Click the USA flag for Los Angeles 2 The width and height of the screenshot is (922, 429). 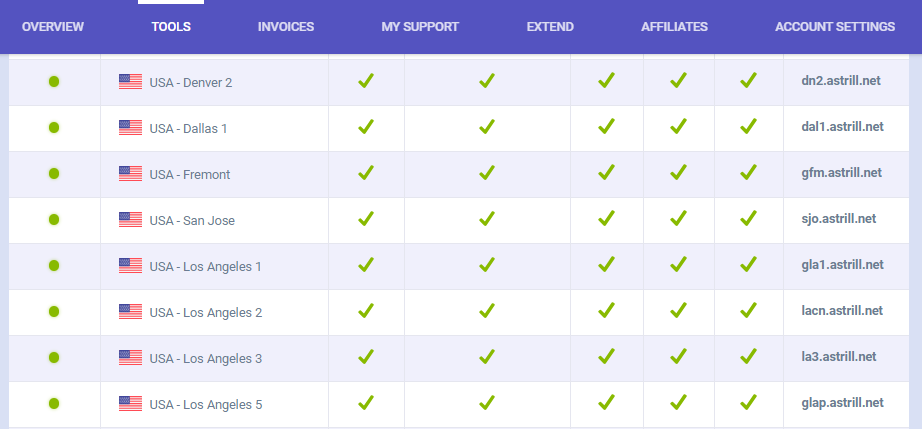click(x=131, y=311)
